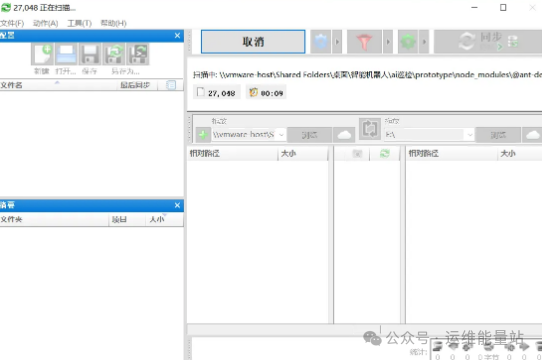The image size is (542, 360).
Task: Click the 保存 save configuration icon
Action: (x=90, y=54)
